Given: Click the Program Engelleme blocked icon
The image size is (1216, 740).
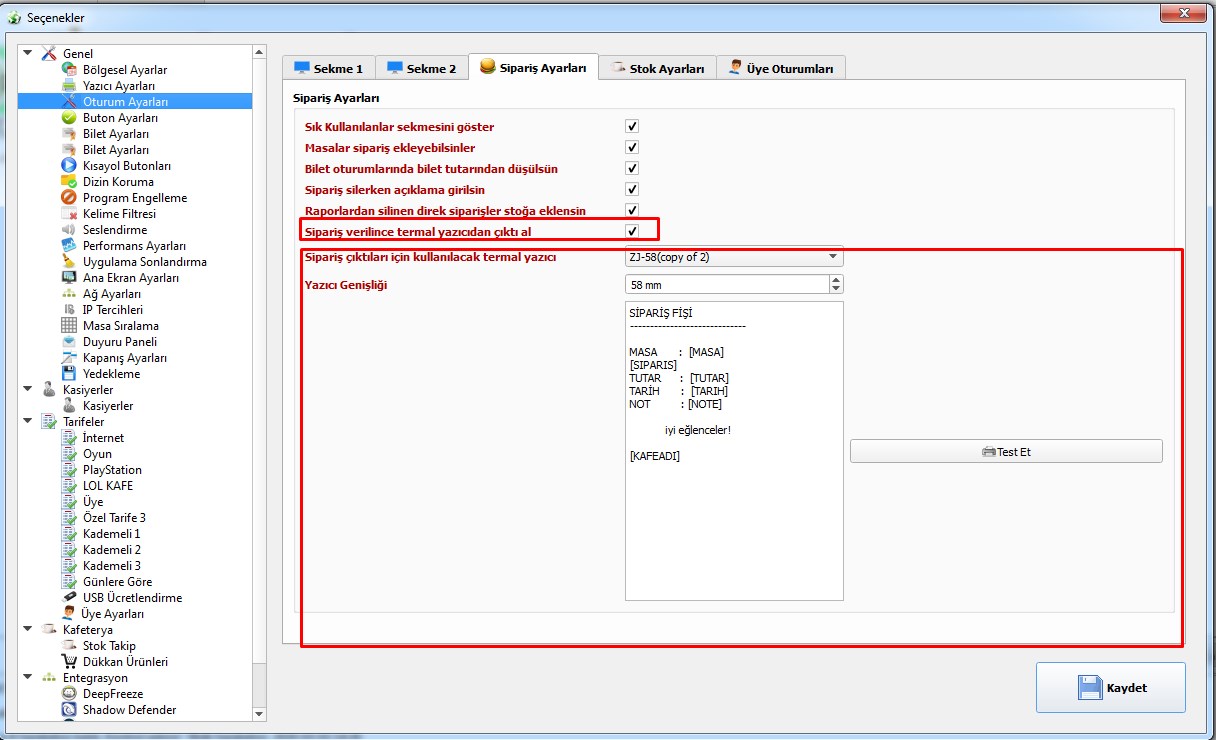Looking at the screenshot, I should [x=69, y=198].
